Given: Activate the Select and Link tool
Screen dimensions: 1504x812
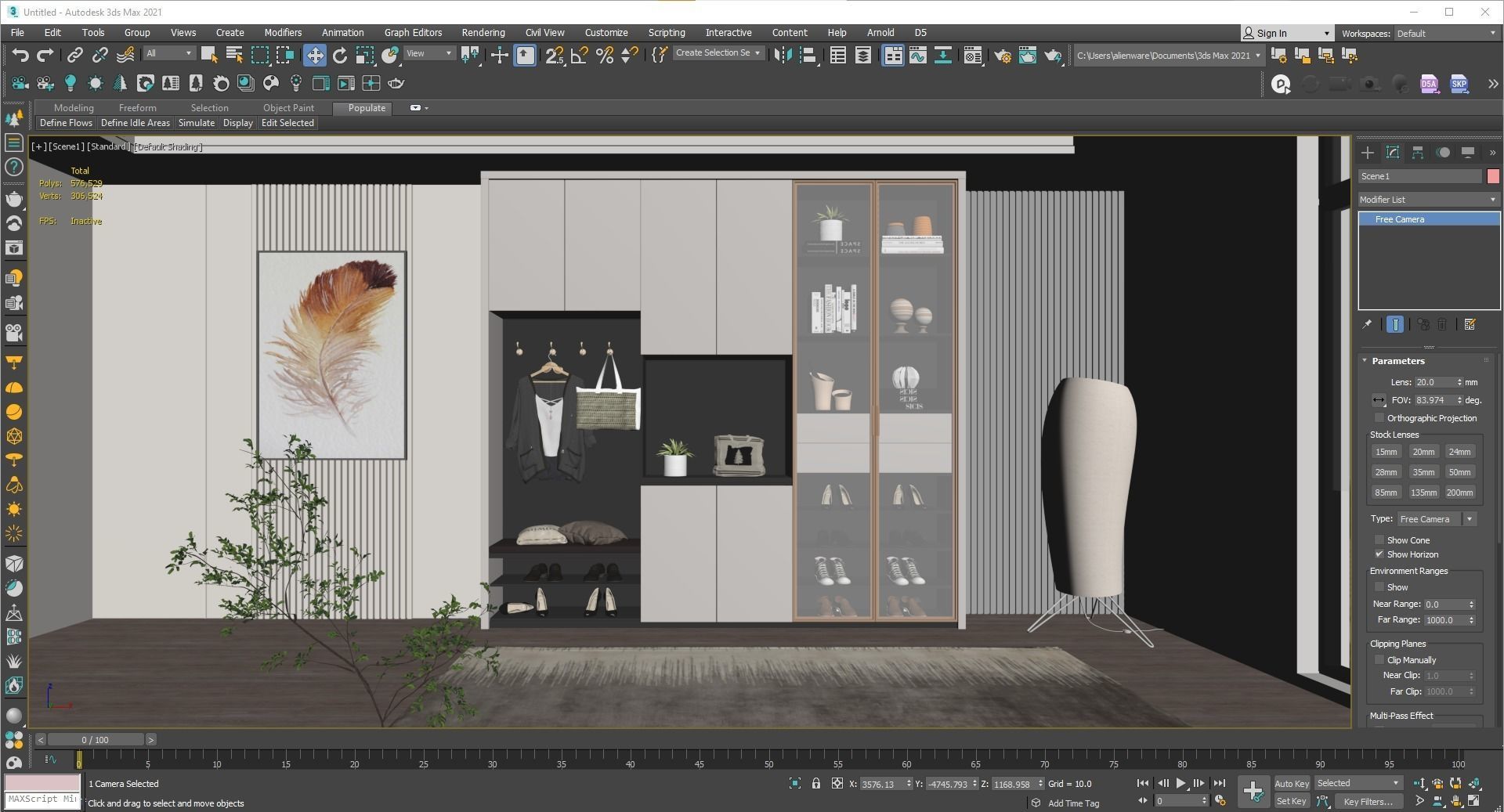Looking at the screenshot, I should 74,55.
